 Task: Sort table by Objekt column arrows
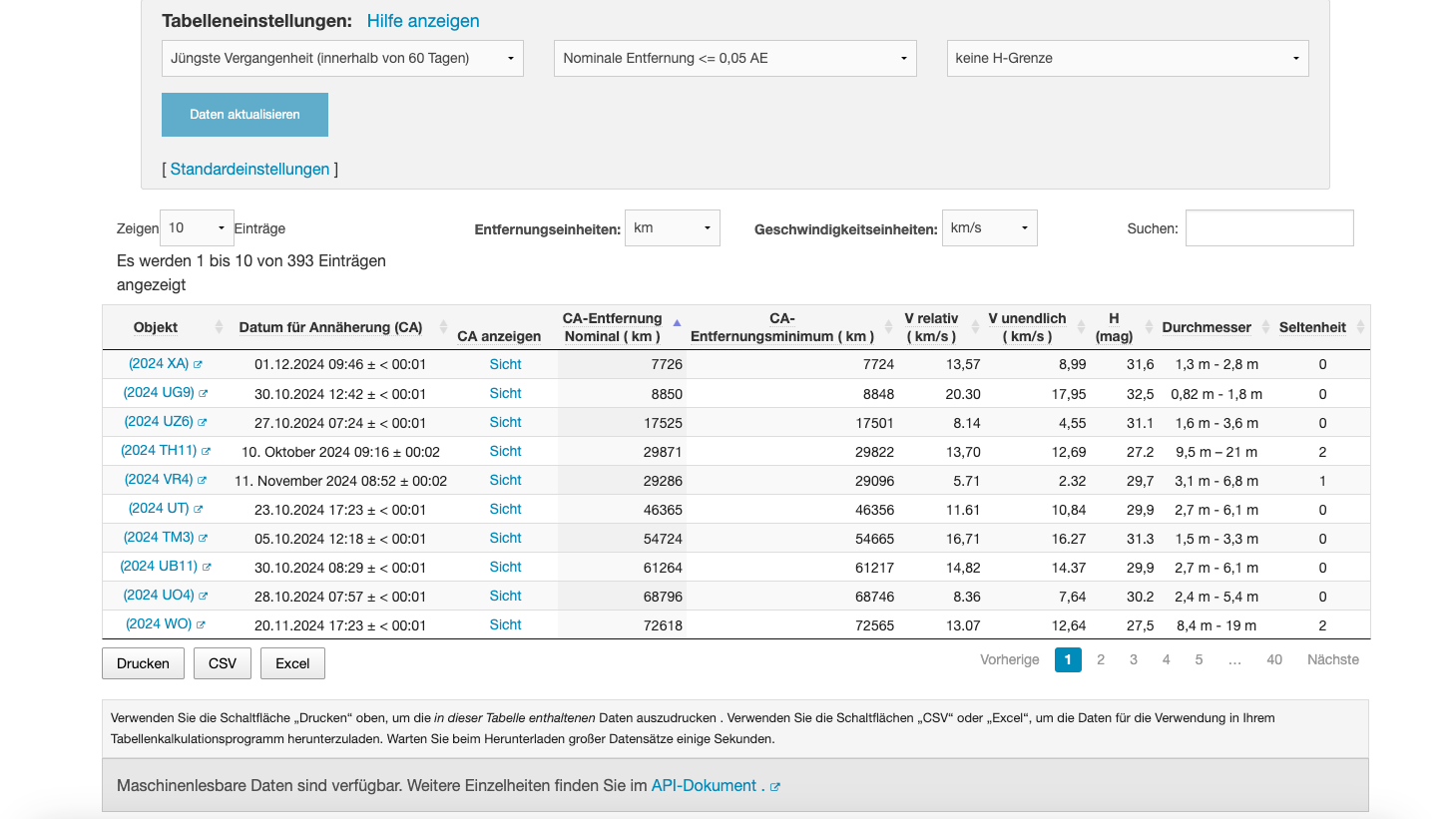point(220,327)
